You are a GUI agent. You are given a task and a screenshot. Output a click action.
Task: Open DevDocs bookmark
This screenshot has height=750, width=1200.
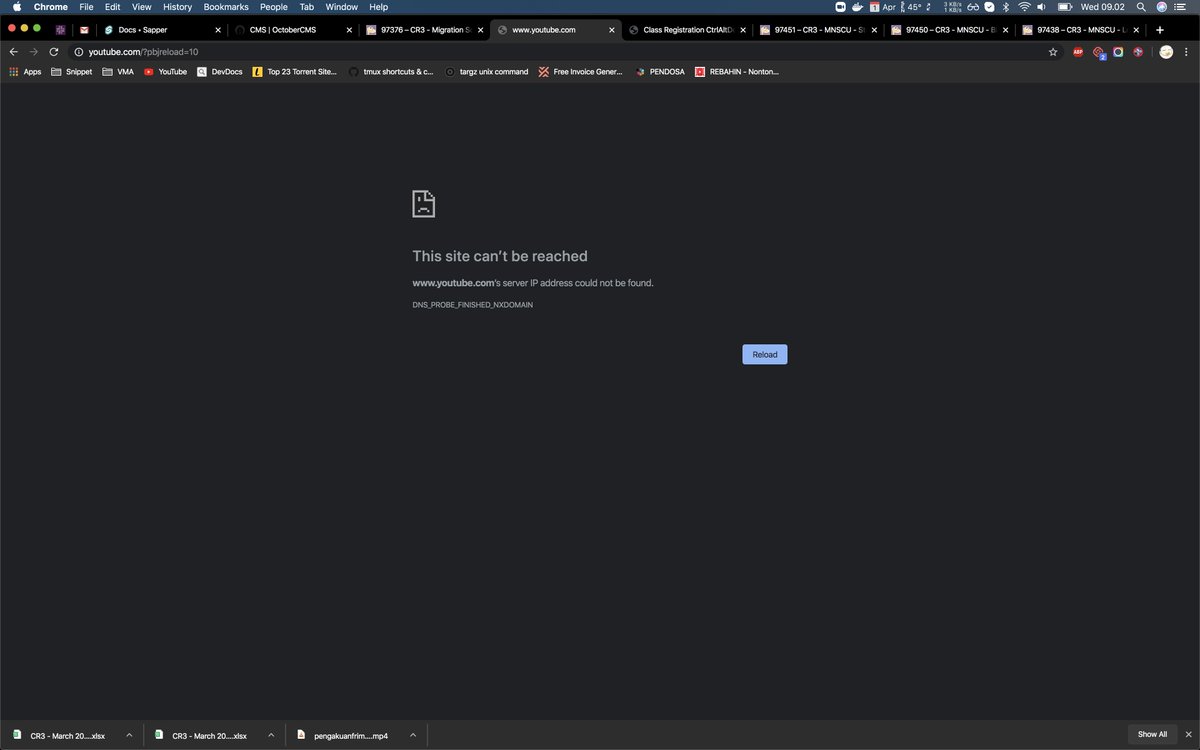click(219, 72)
